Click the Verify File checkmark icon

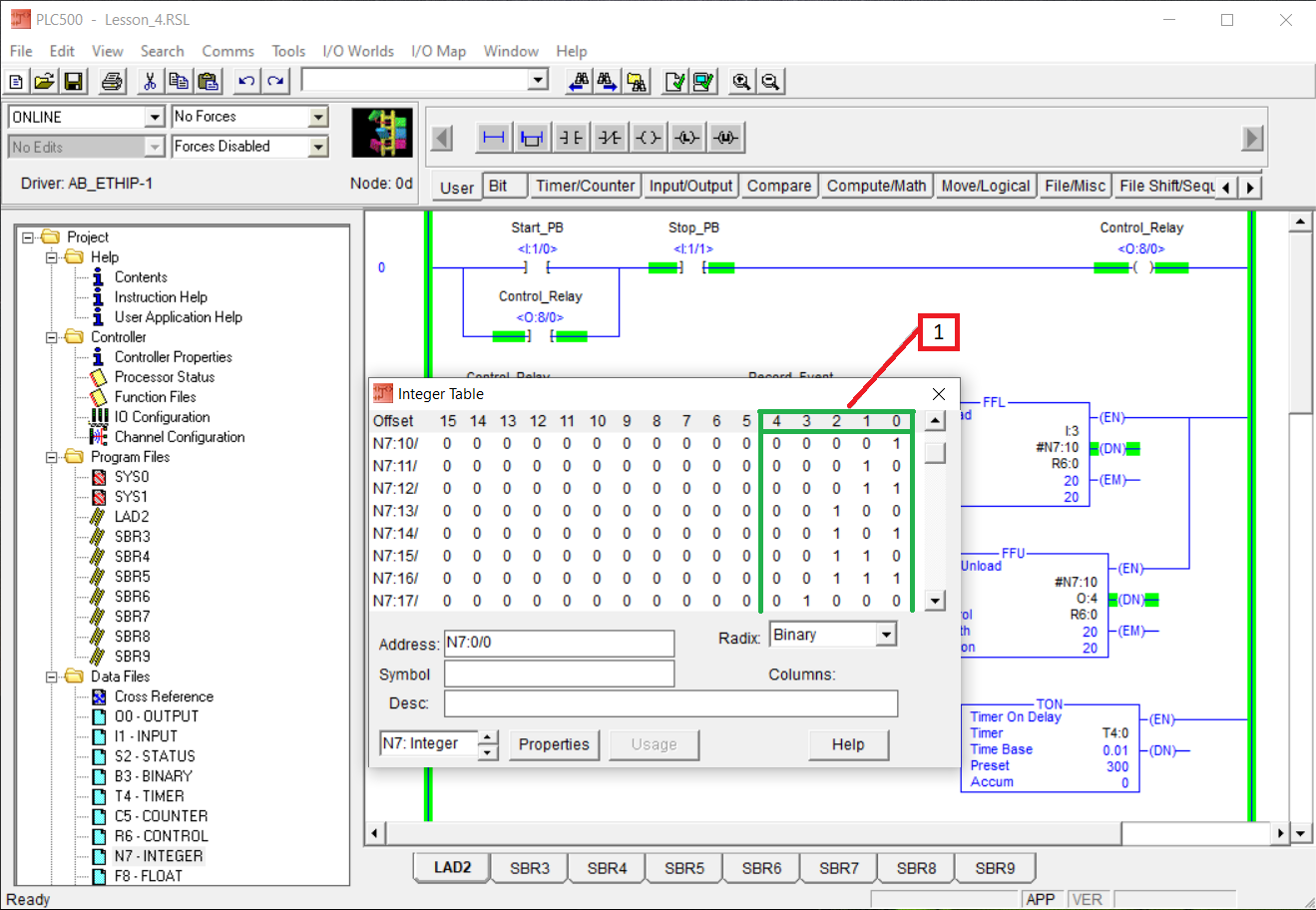[675, 82]
